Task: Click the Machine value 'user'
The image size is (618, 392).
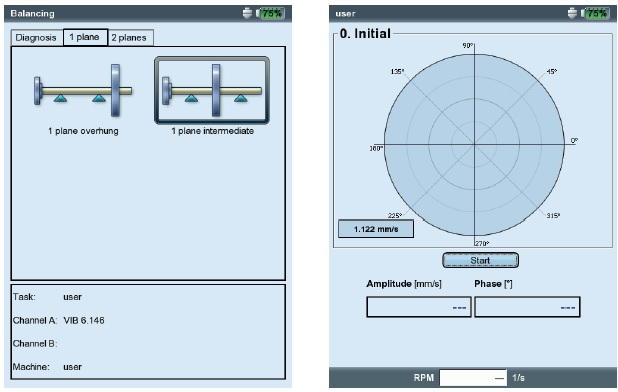Action: coord(73,367)
